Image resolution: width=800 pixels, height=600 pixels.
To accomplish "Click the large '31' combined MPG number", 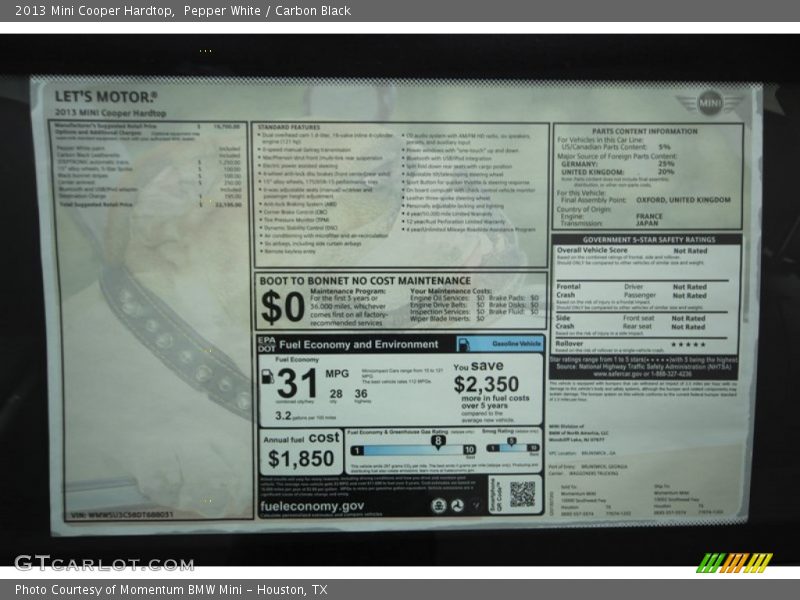I will click(297, 384).
